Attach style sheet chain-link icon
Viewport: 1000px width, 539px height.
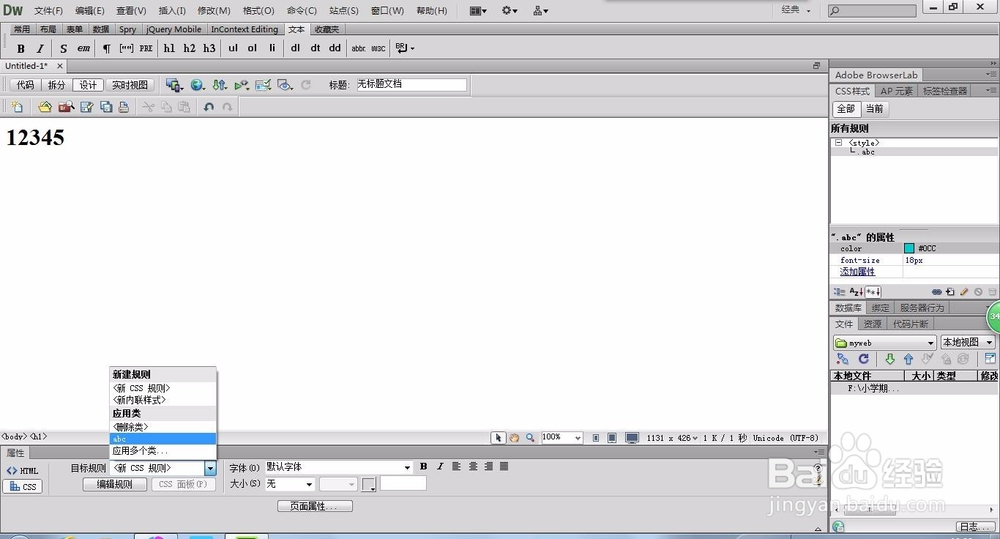coord(937,292)
